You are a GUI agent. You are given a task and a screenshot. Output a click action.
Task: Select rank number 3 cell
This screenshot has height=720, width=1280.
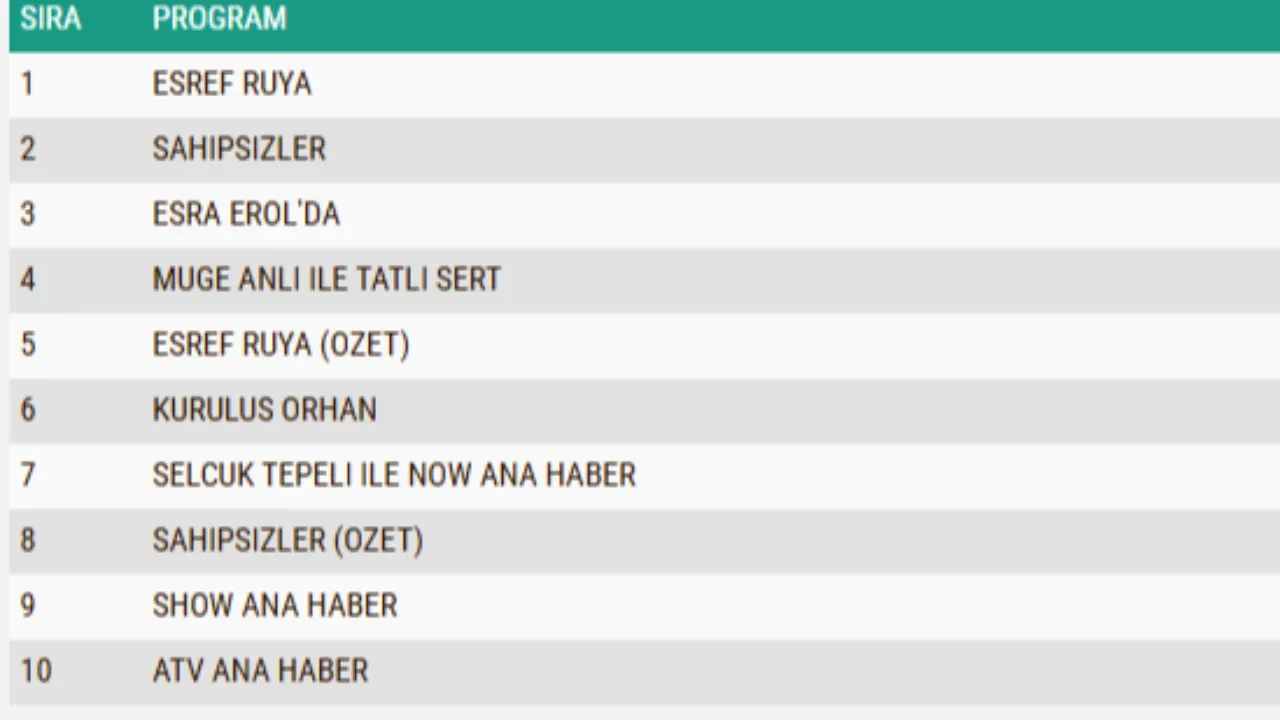coord(27,214)
